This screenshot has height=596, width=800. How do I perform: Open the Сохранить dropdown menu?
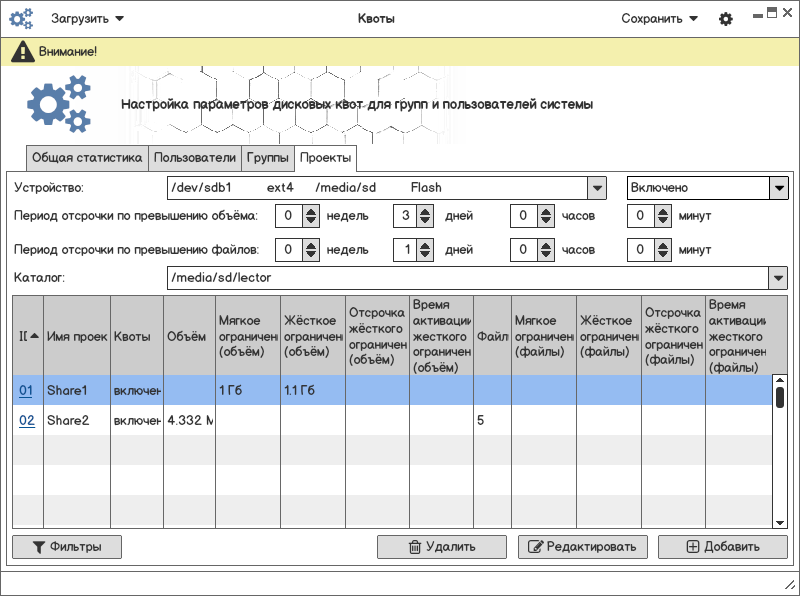659,18
